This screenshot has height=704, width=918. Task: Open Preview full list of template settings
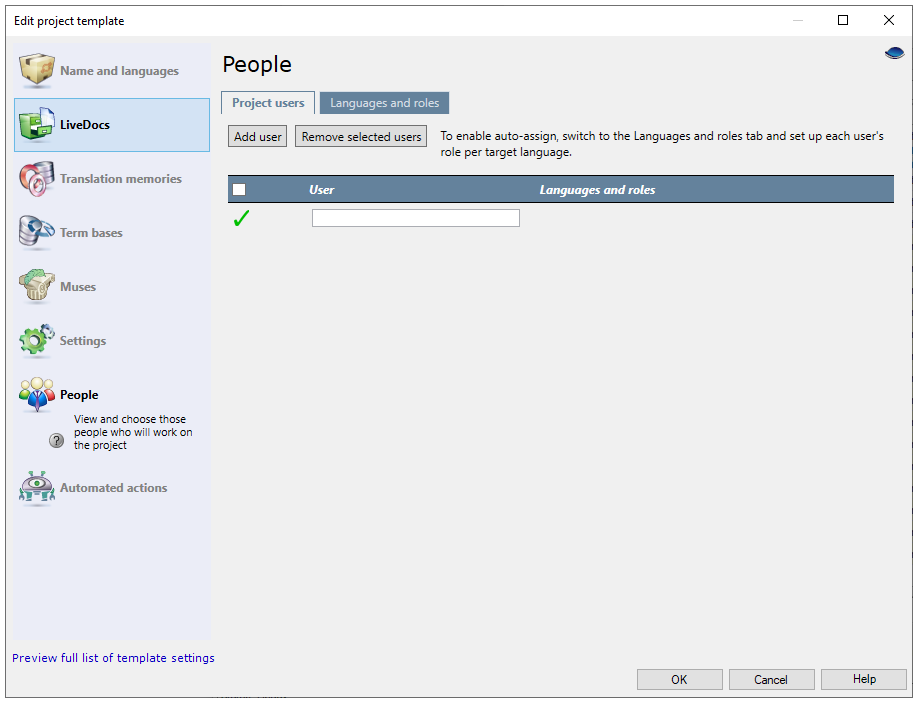pos(113,658)
